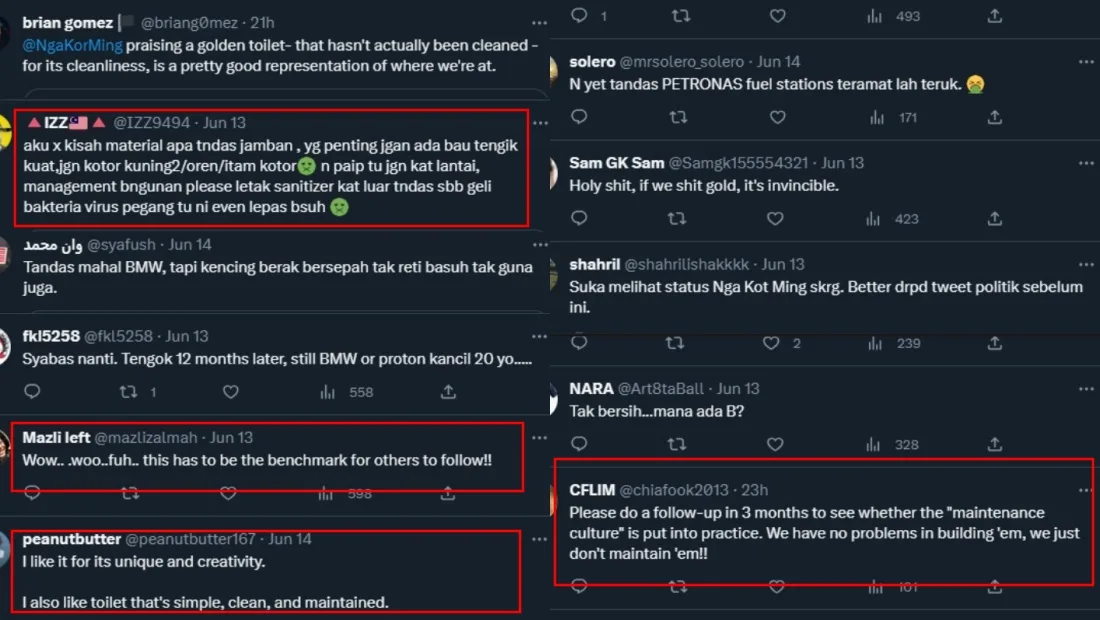Open peanutbutter's profile name link
The image size is (1100, 620).
(72, 539)
